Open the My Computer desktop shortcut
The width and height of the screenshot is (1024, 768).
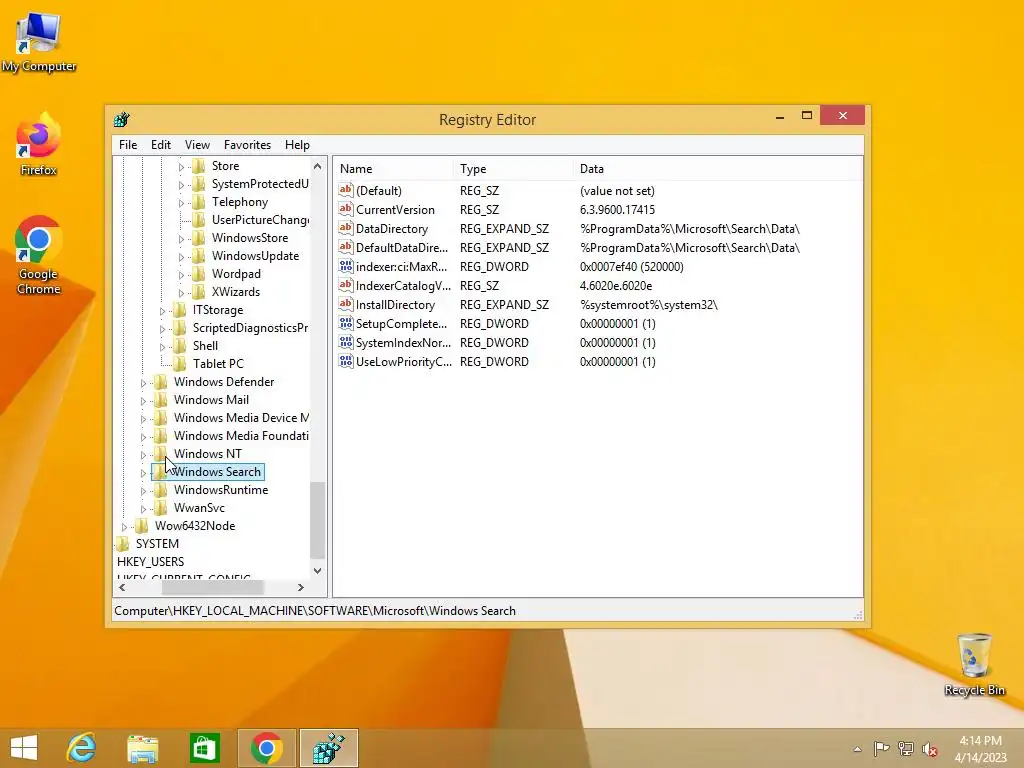tap(39, 42)
